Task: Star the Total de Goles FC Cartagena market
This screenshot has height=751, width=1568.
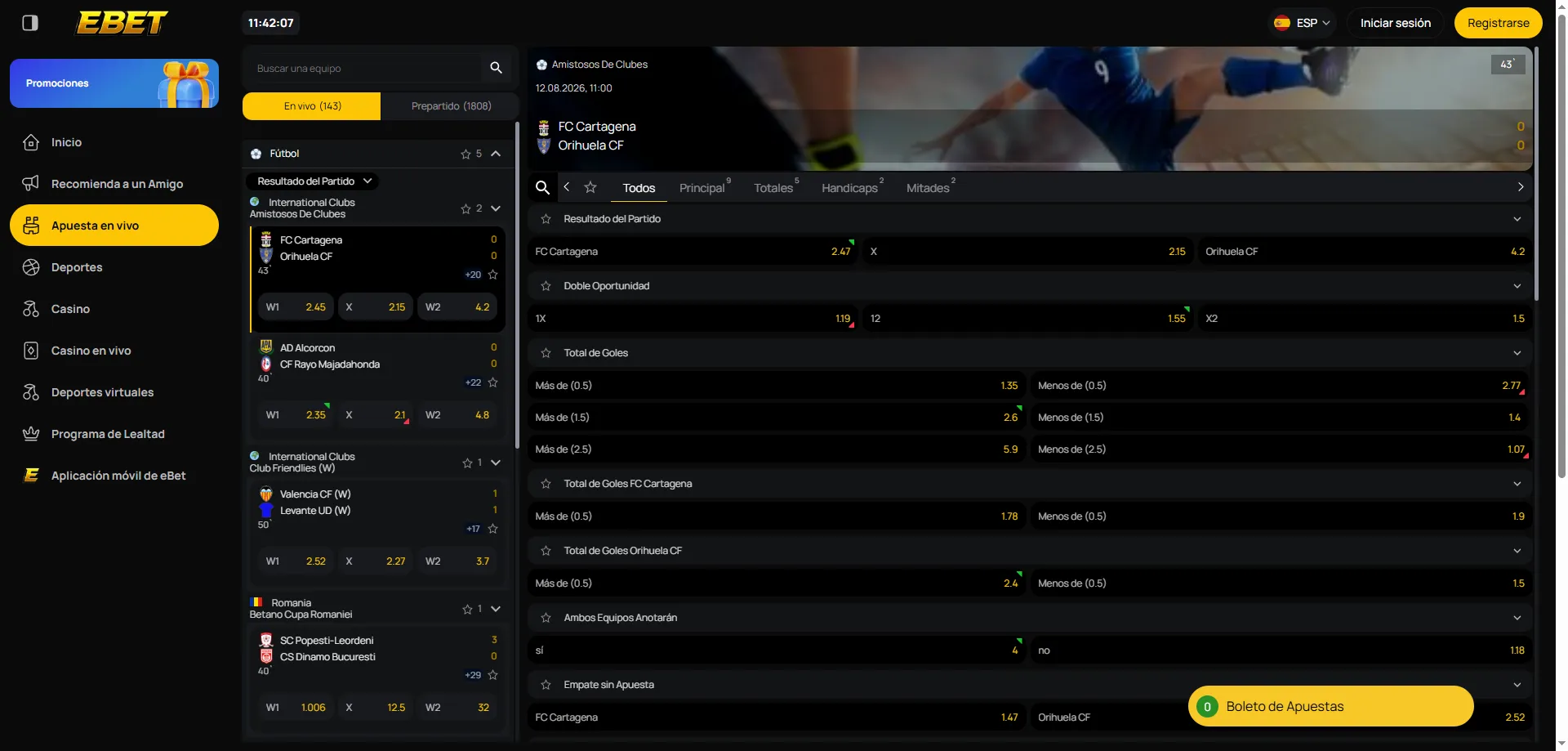Action: coord(546,484)
